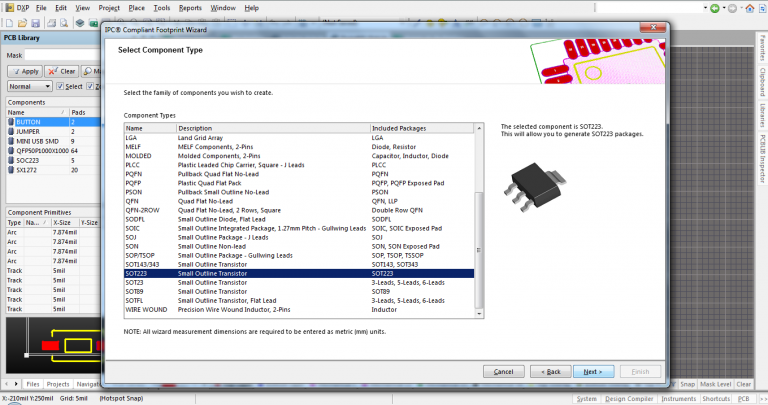Open the DXP system menu icon
Screen dimensions: 768x405
[9, 8]
